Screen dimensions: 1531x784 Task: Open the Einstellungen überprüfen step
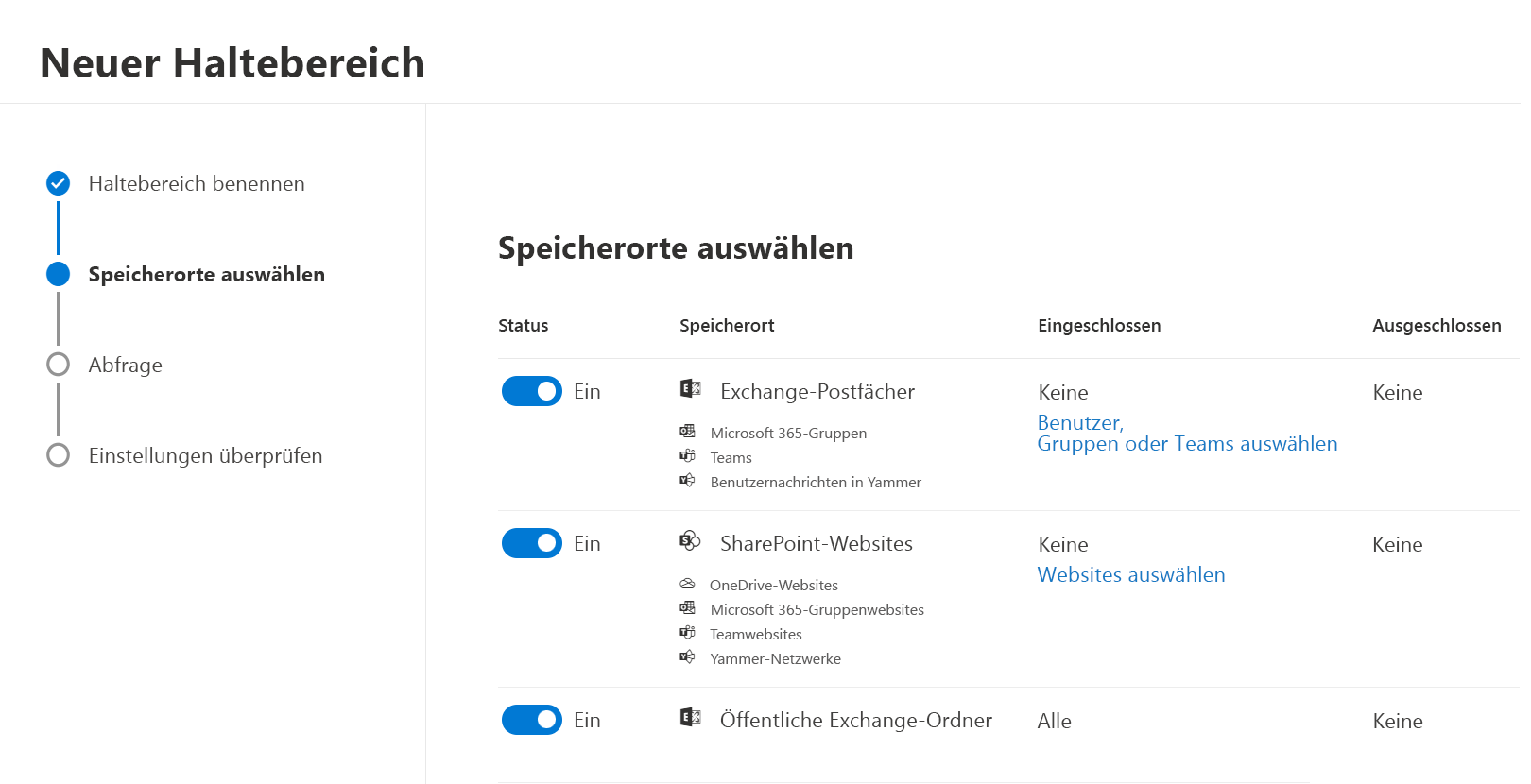point(205,455)
